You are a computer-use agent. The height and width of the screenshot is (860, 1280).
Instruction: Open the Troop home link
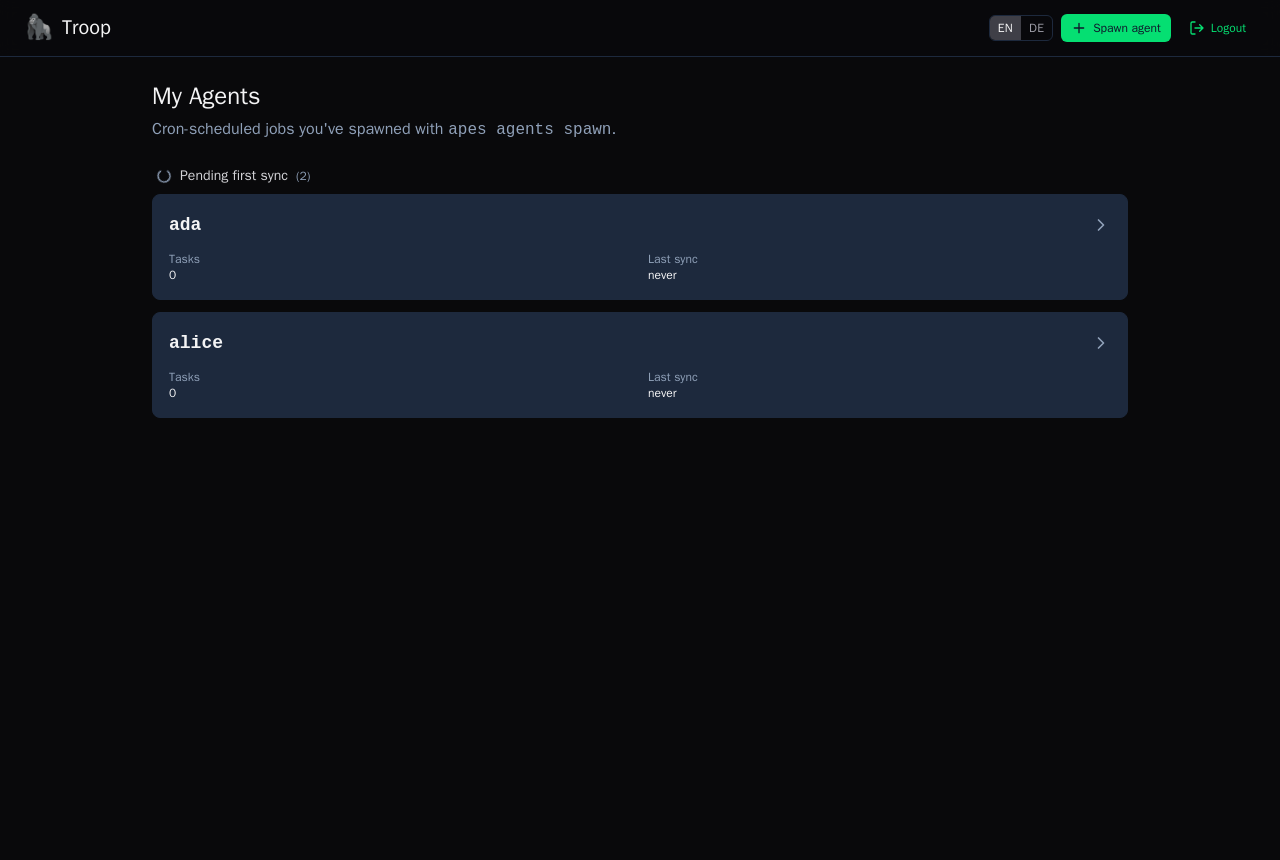[x=69, y=27]
